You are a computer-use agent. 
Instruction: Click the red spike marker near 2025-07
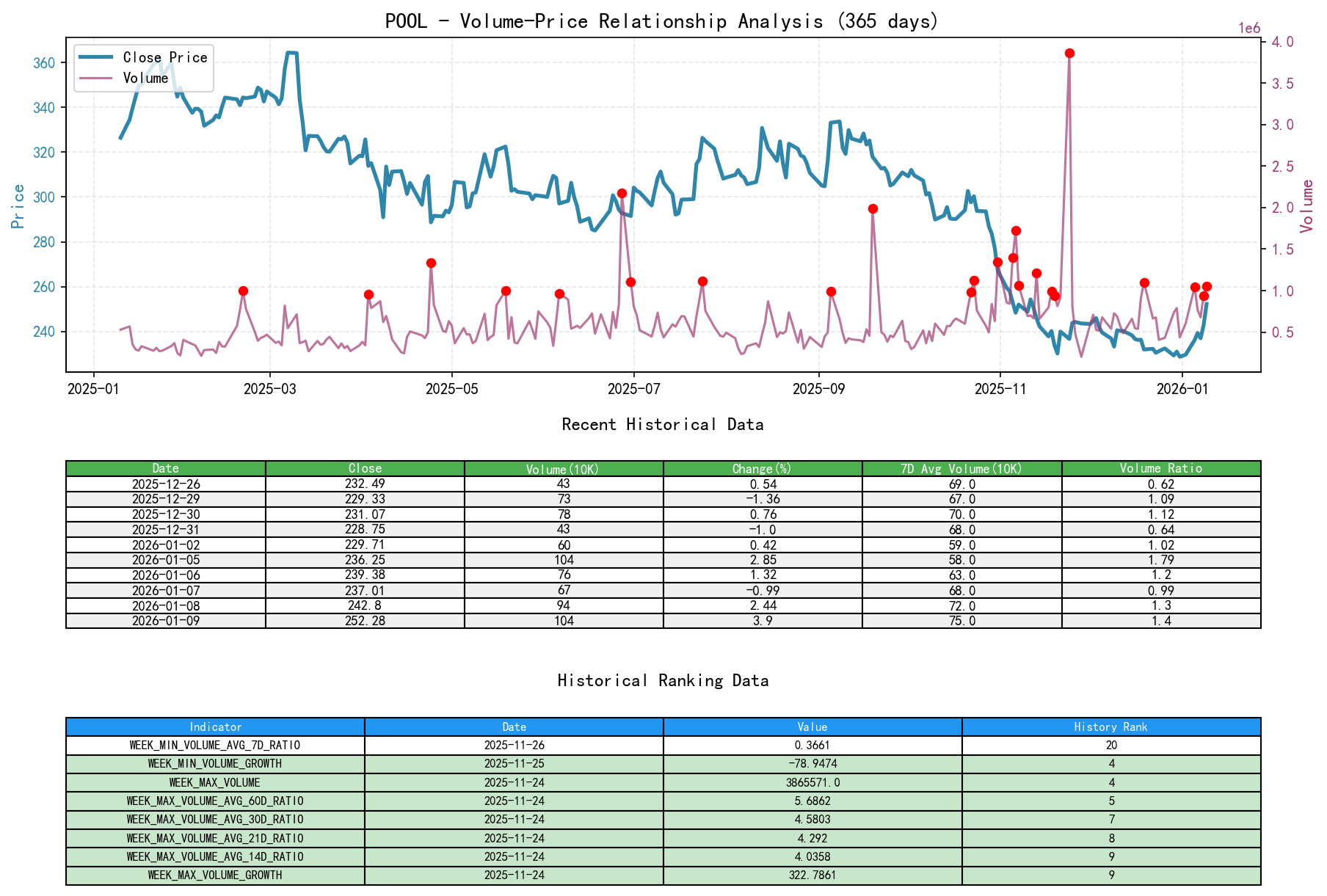[x=621, y=193]
